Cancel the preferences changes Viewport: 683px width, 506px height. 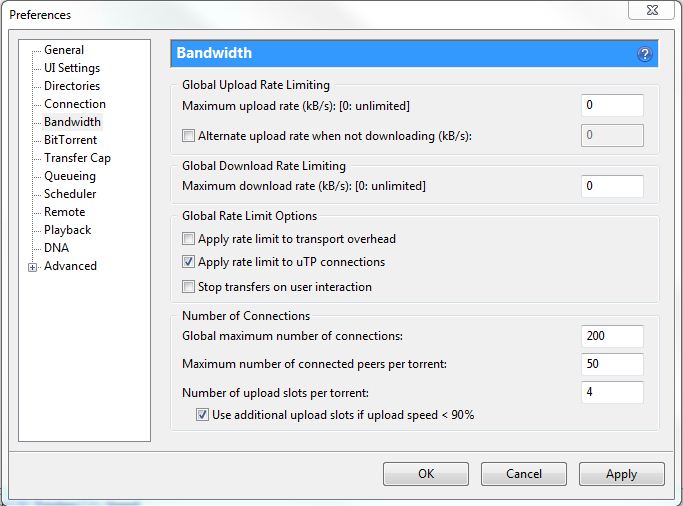[524, 474]
